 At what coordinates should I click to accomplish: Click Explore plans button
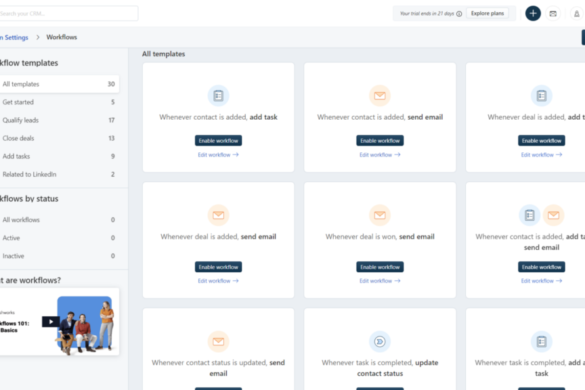(487, 13)
